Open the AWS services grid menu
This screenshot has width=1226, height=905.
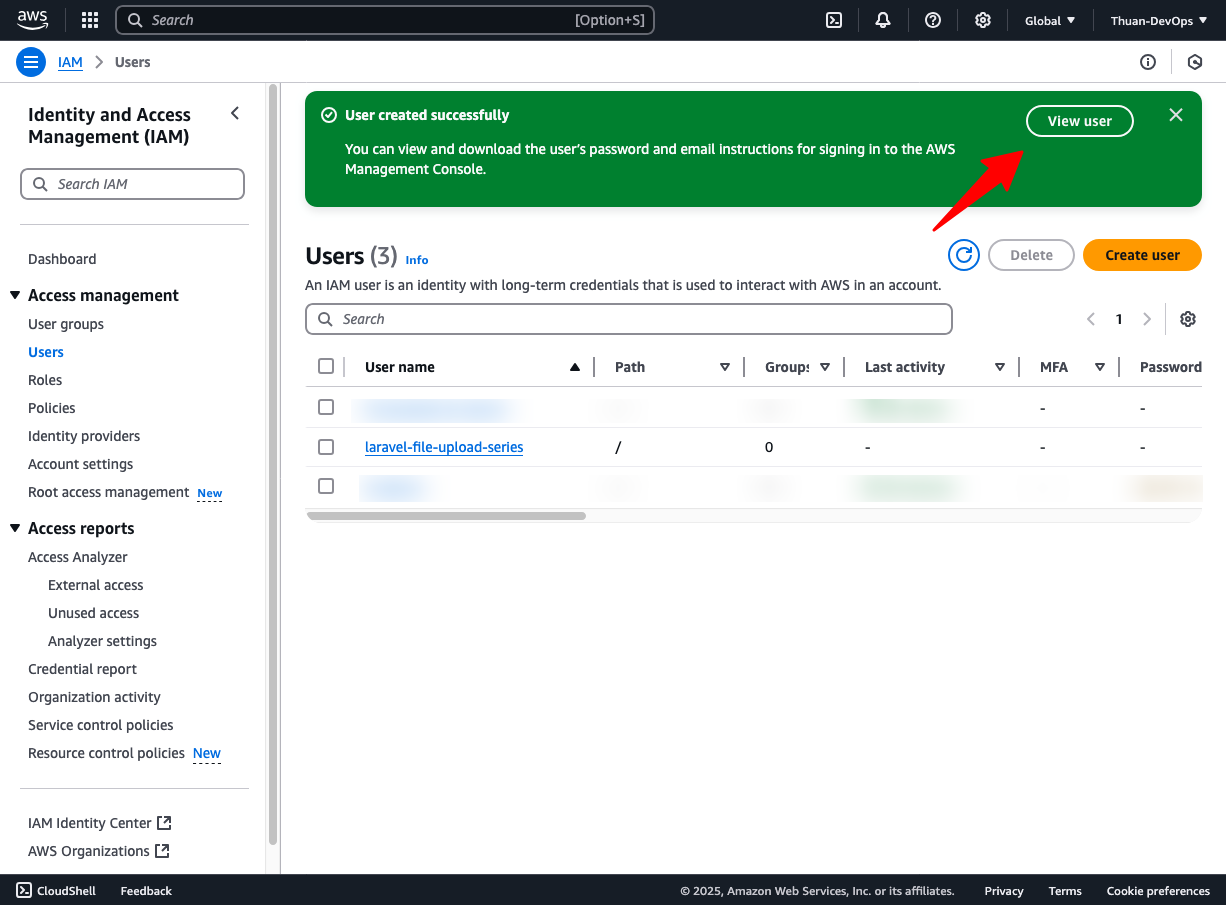point(90,20)
